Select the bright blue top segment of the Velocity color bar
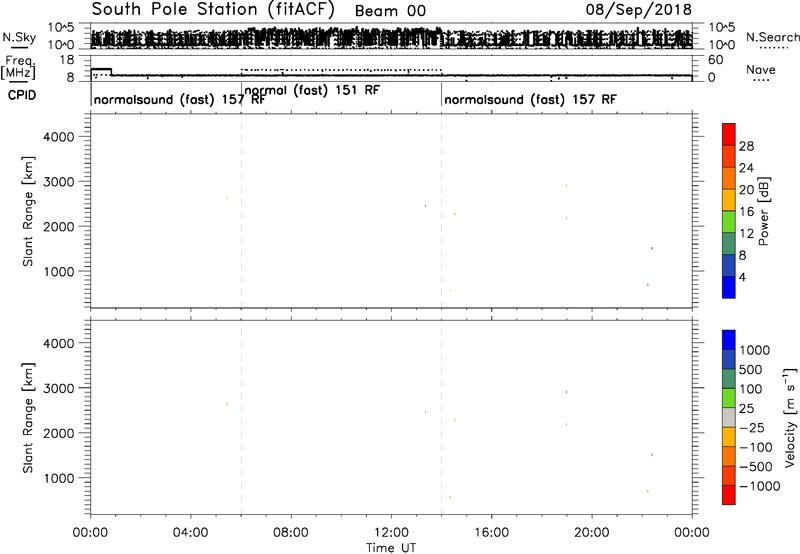 tap(729, 340)
